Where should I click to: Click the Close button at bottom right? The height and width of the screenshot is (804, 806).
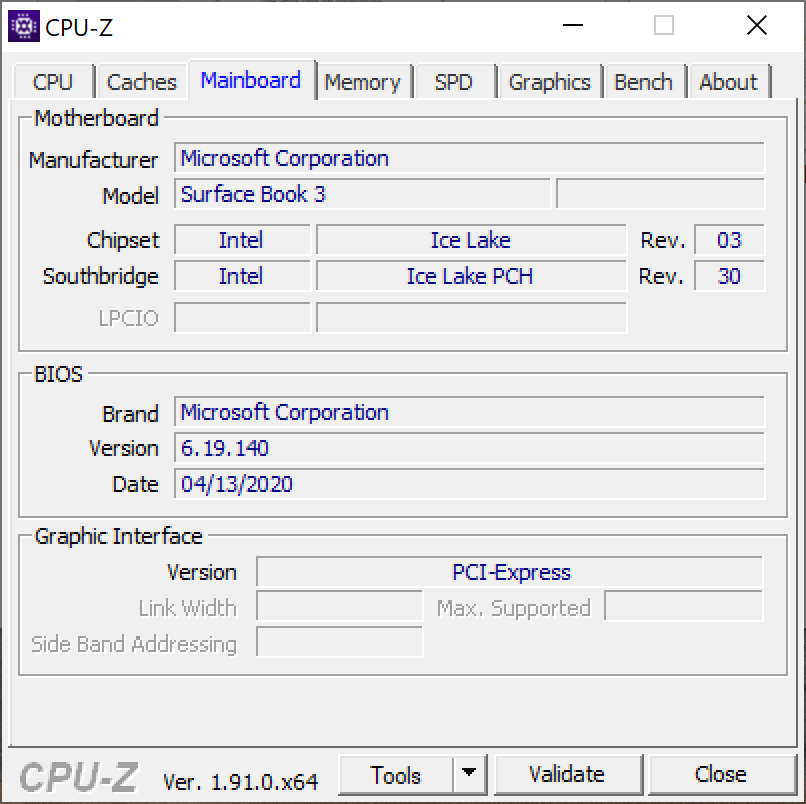click(x=720, y=775)
